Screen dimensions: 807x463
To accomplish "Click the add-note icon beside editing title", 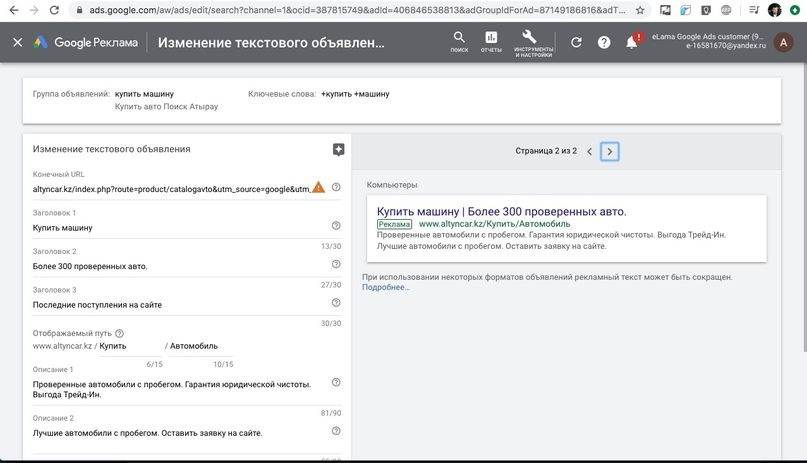I will tap(338, 150).
